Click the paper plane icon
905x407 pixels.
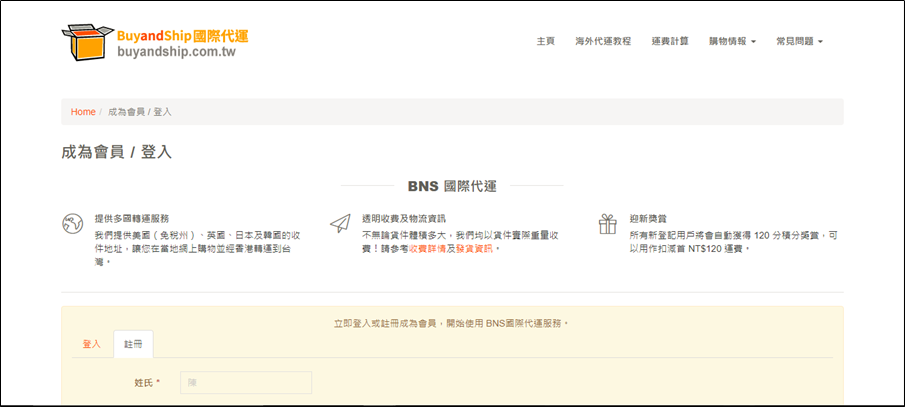(340, 223)
